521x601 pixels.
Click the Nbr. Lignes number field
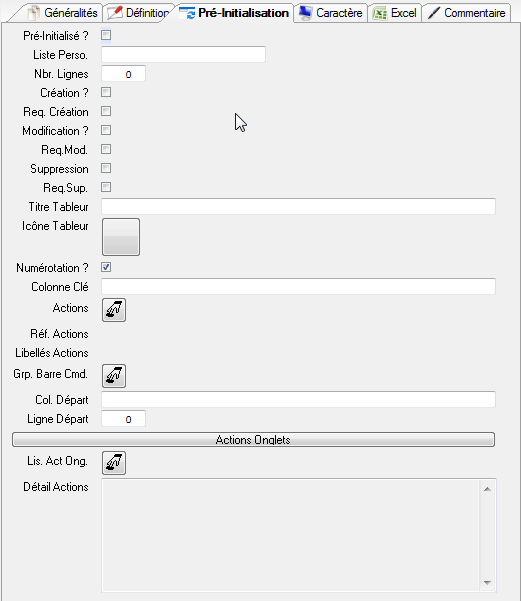pyautogui.click(x=123, y=74)
